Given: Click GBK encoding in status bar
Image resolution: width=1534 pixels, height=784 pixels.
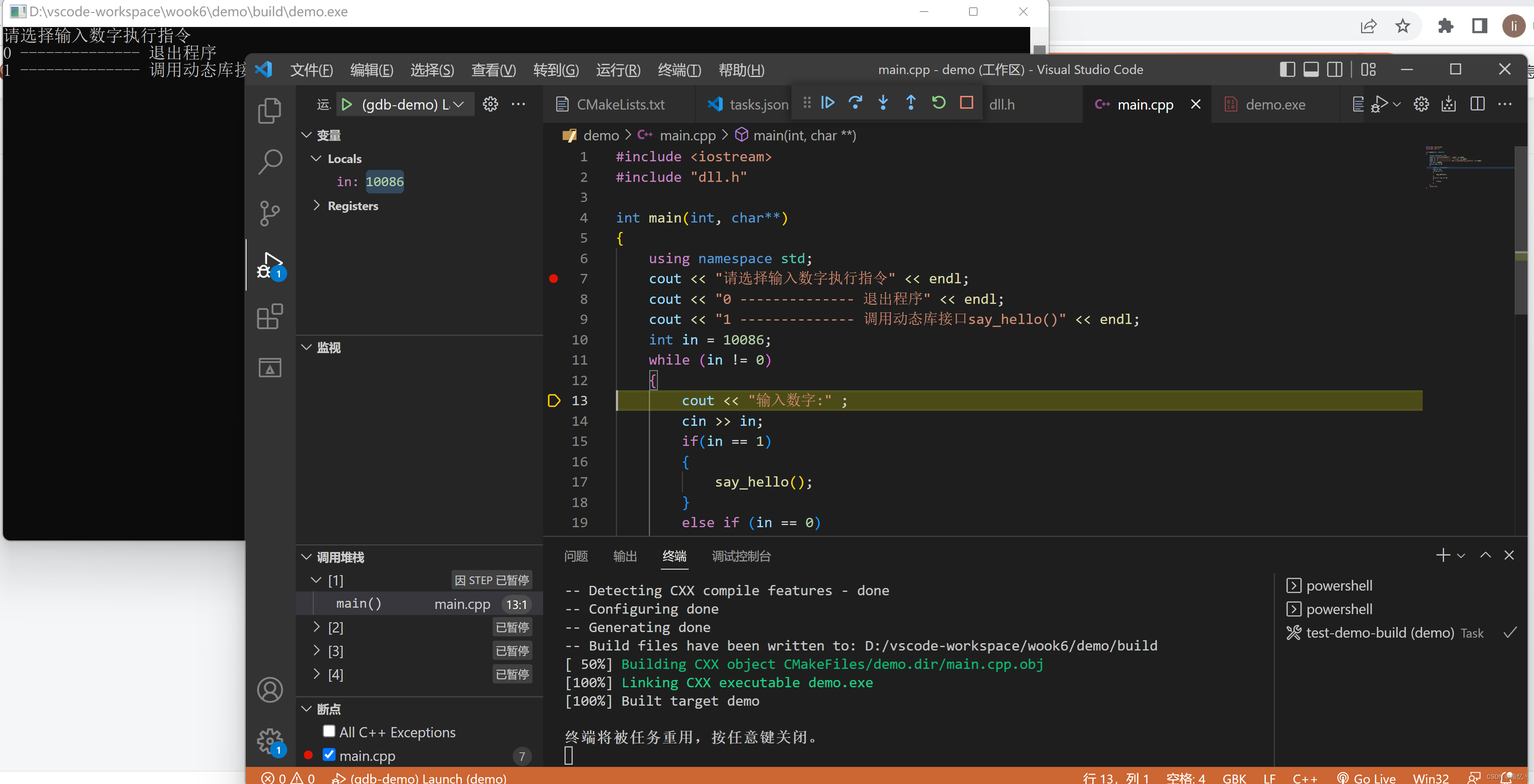Looking at the screenshot, I should pos(1234,778).
